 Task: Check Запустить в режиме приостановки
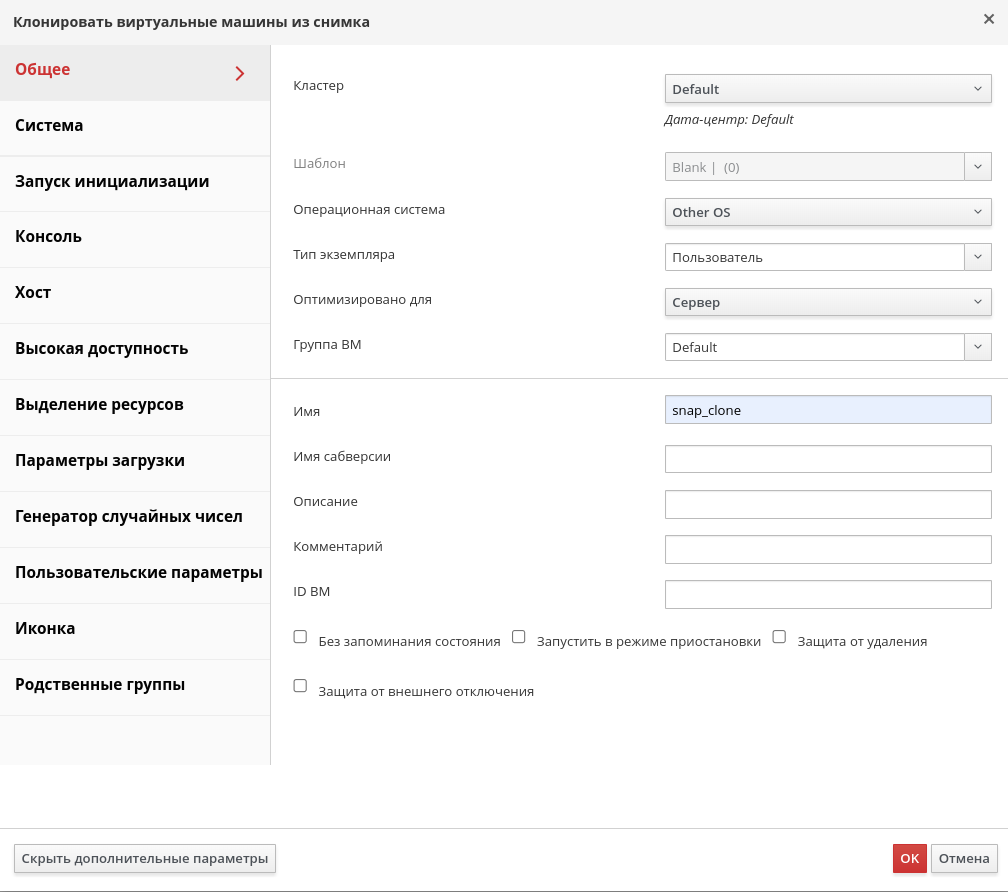(x=519, y=637)
